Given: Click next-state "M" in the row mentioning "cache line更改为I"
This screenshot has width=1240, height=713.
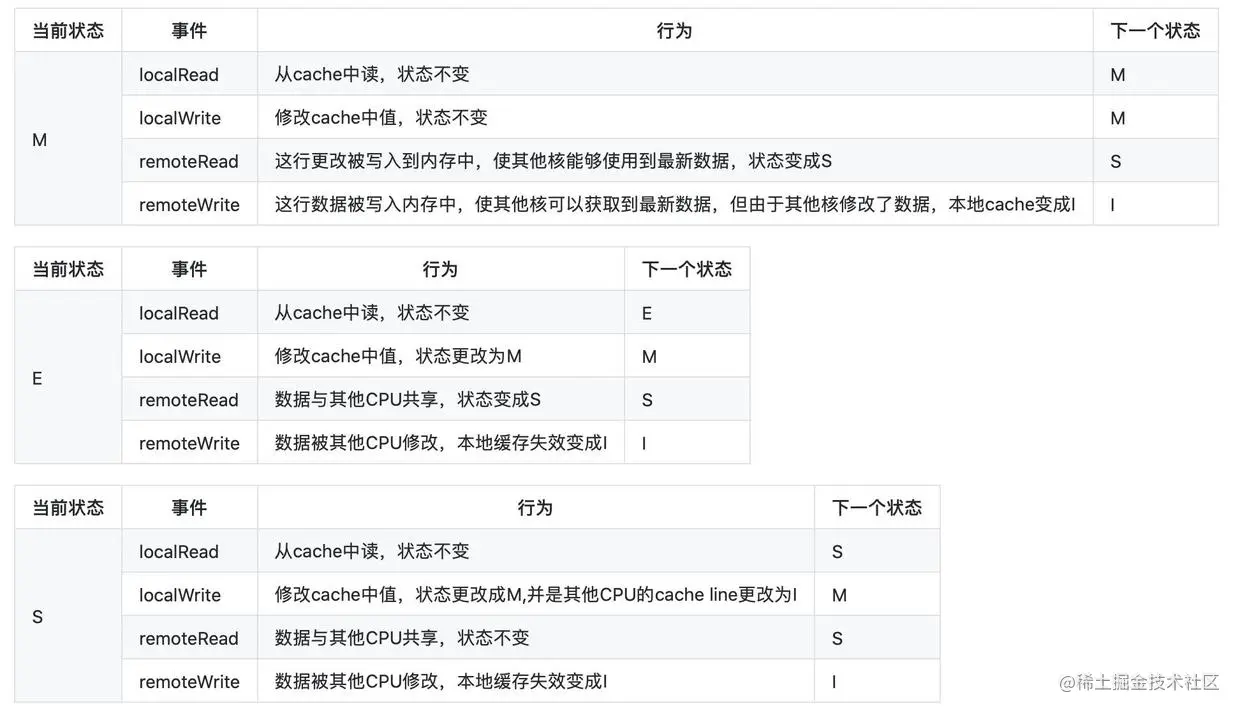Looking at the screenshot, I should (839, 595).
